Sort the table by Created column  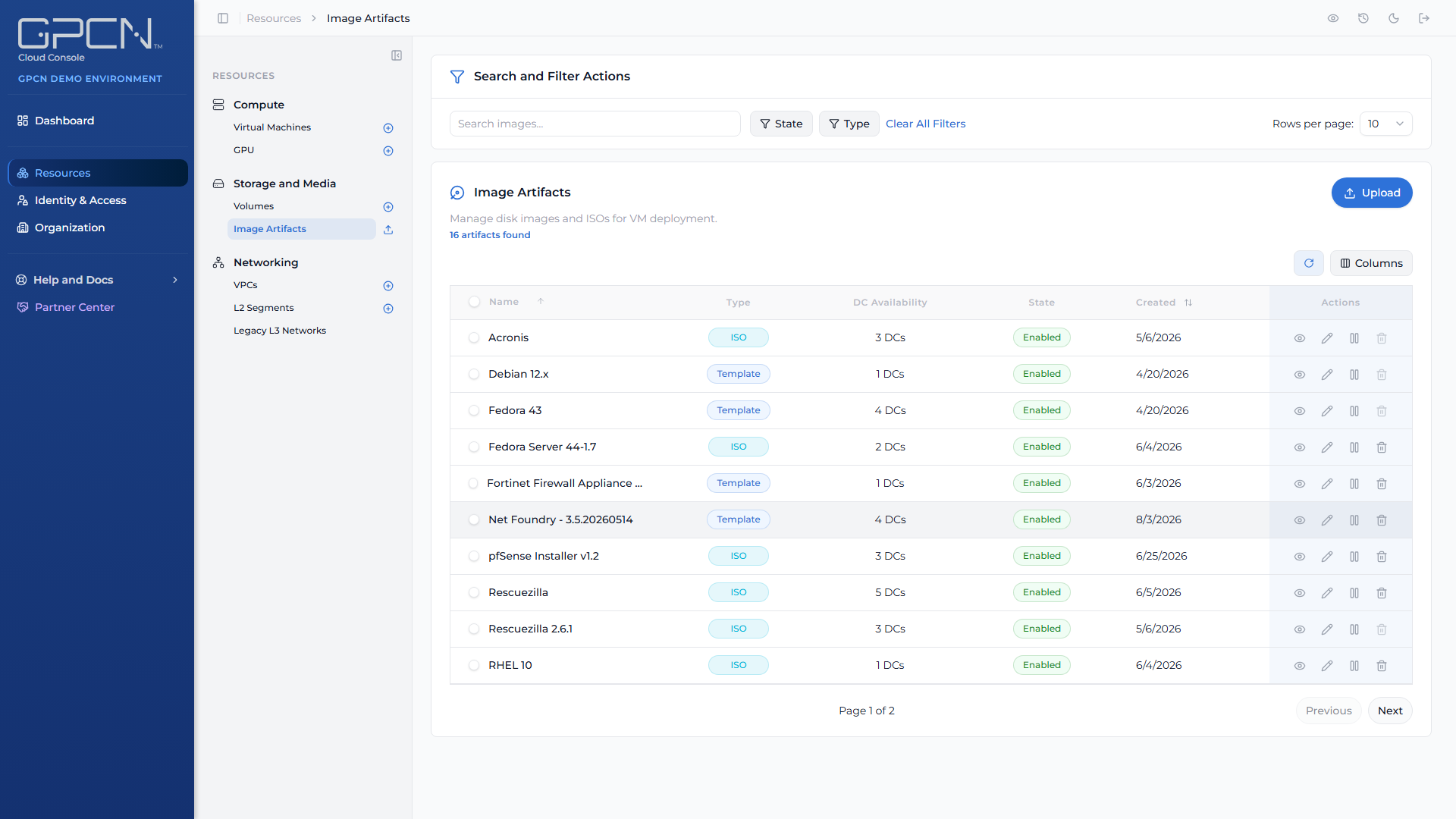pos(1163,303)
